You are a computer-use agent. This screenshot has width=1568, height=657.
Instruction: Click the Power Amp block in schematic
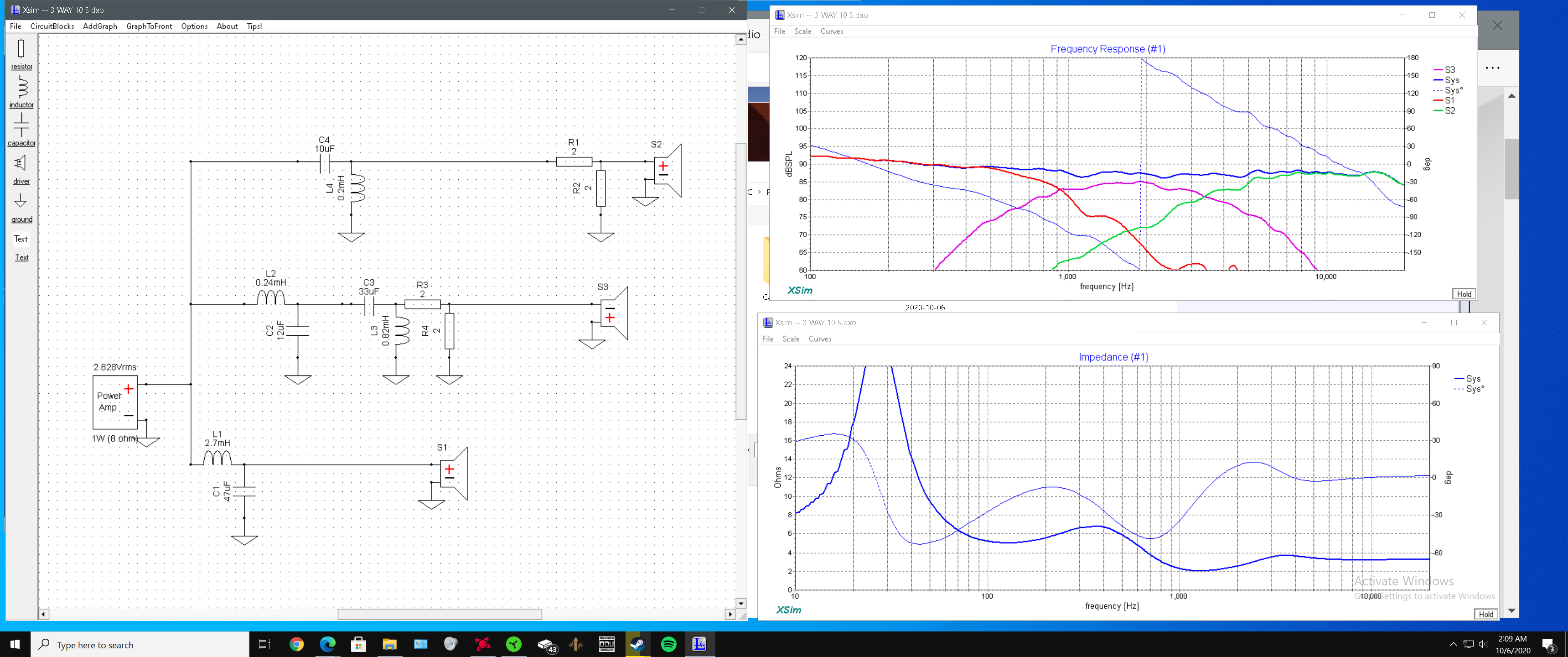114,402
